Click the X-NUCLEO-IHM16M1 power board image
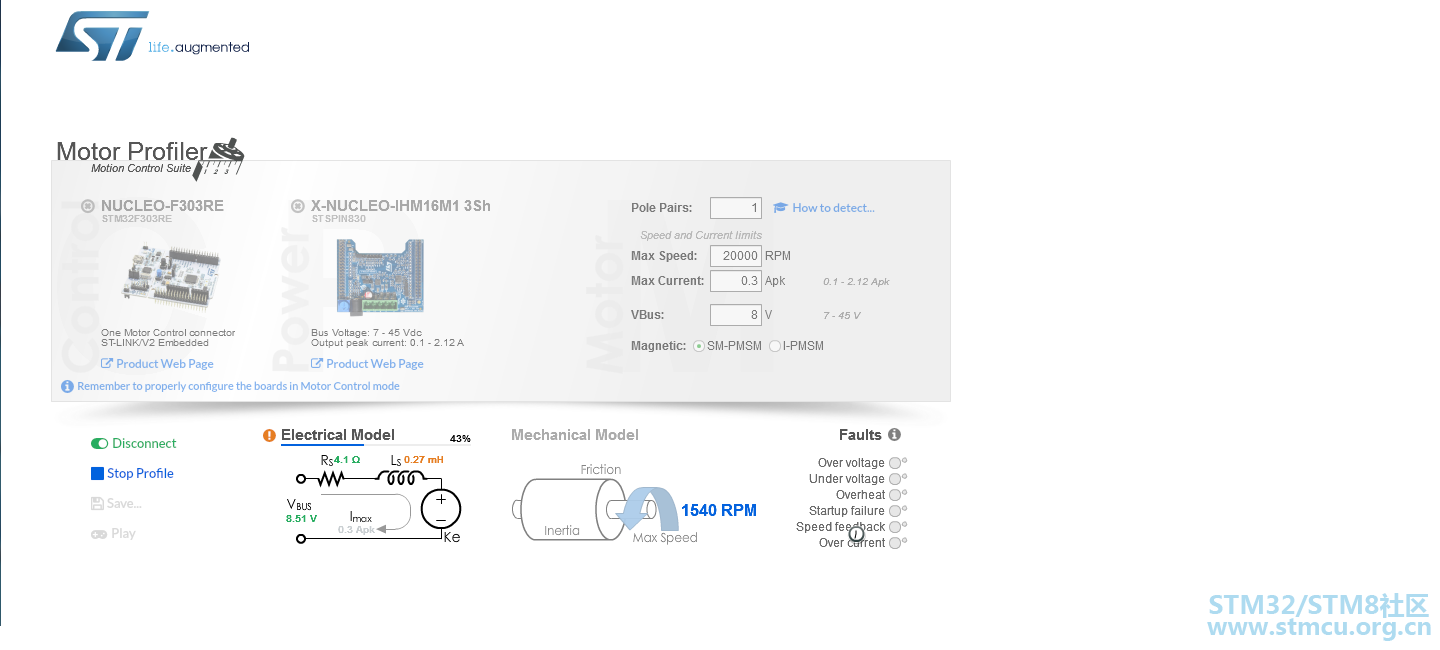The height and width of the screenshot is (650, 1440). click(380, 277)
